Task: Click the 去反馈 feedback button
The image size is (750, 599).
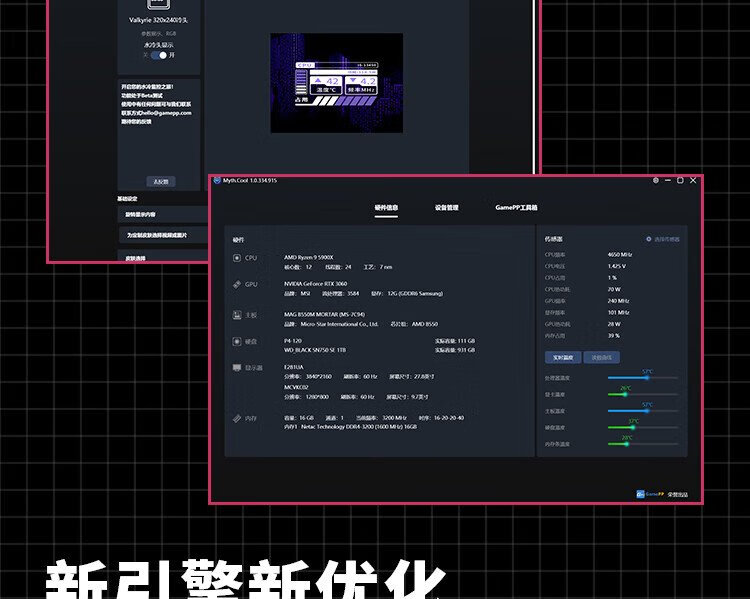Action: click(x=160, y=181)
